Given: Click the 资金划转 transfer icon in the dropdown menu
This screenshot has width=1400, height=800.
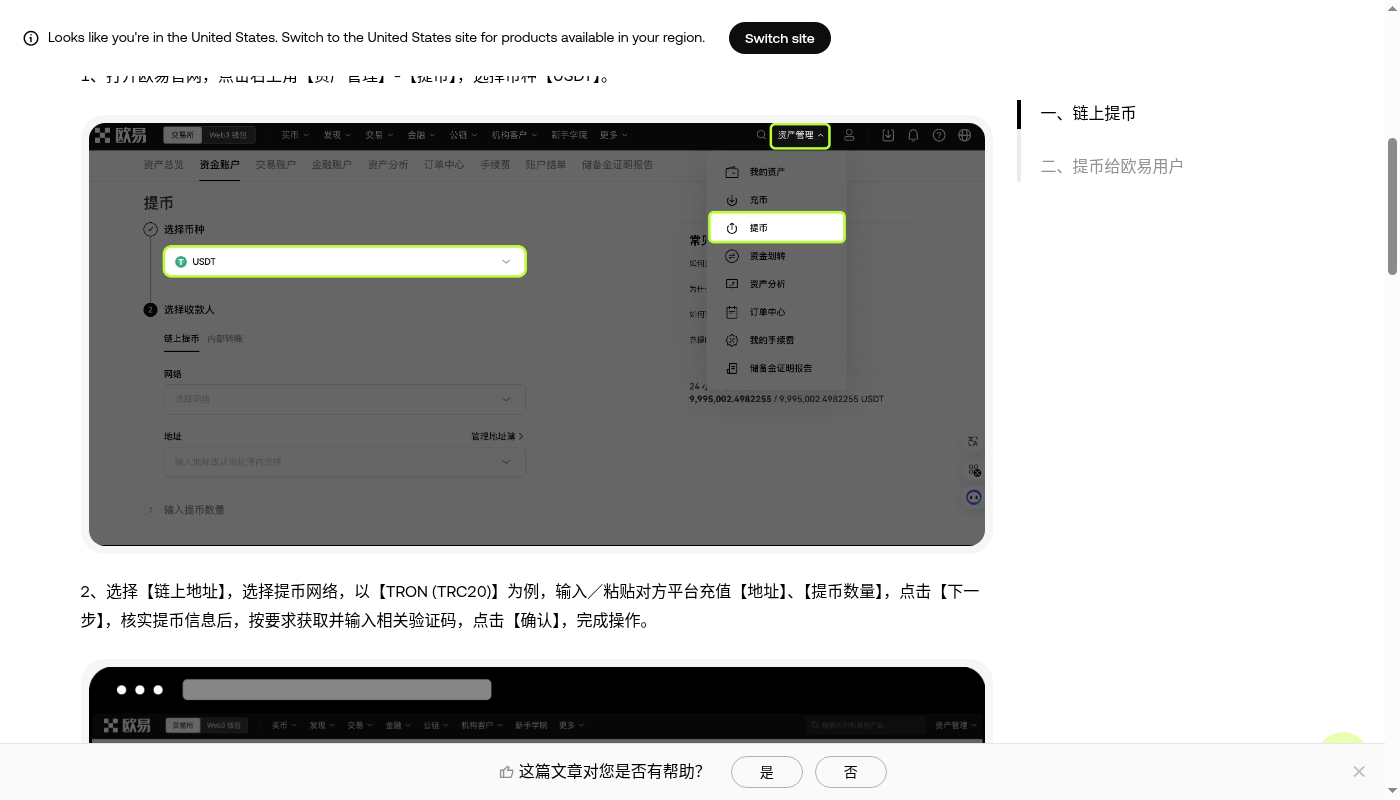Looking at the screenshot, I should (732, 256).
